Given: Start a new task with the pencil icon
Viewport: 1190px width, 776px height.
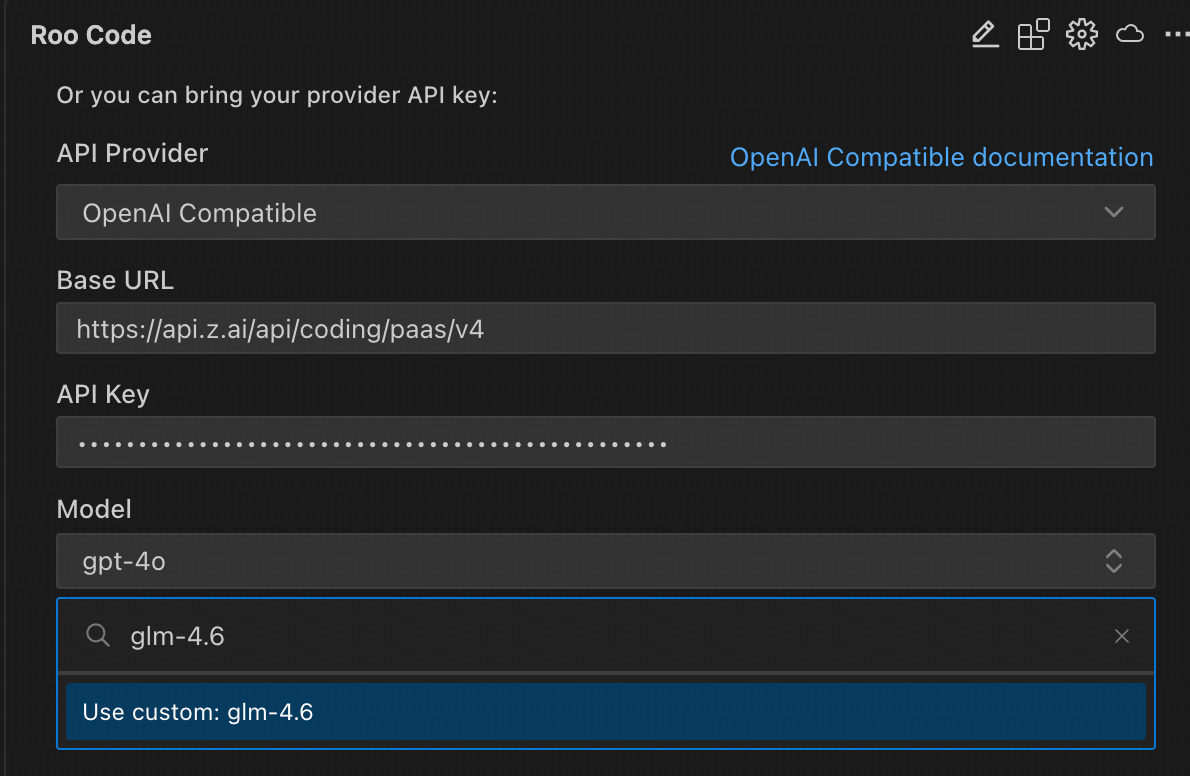Looking at the screenshot, I should 985,35.
